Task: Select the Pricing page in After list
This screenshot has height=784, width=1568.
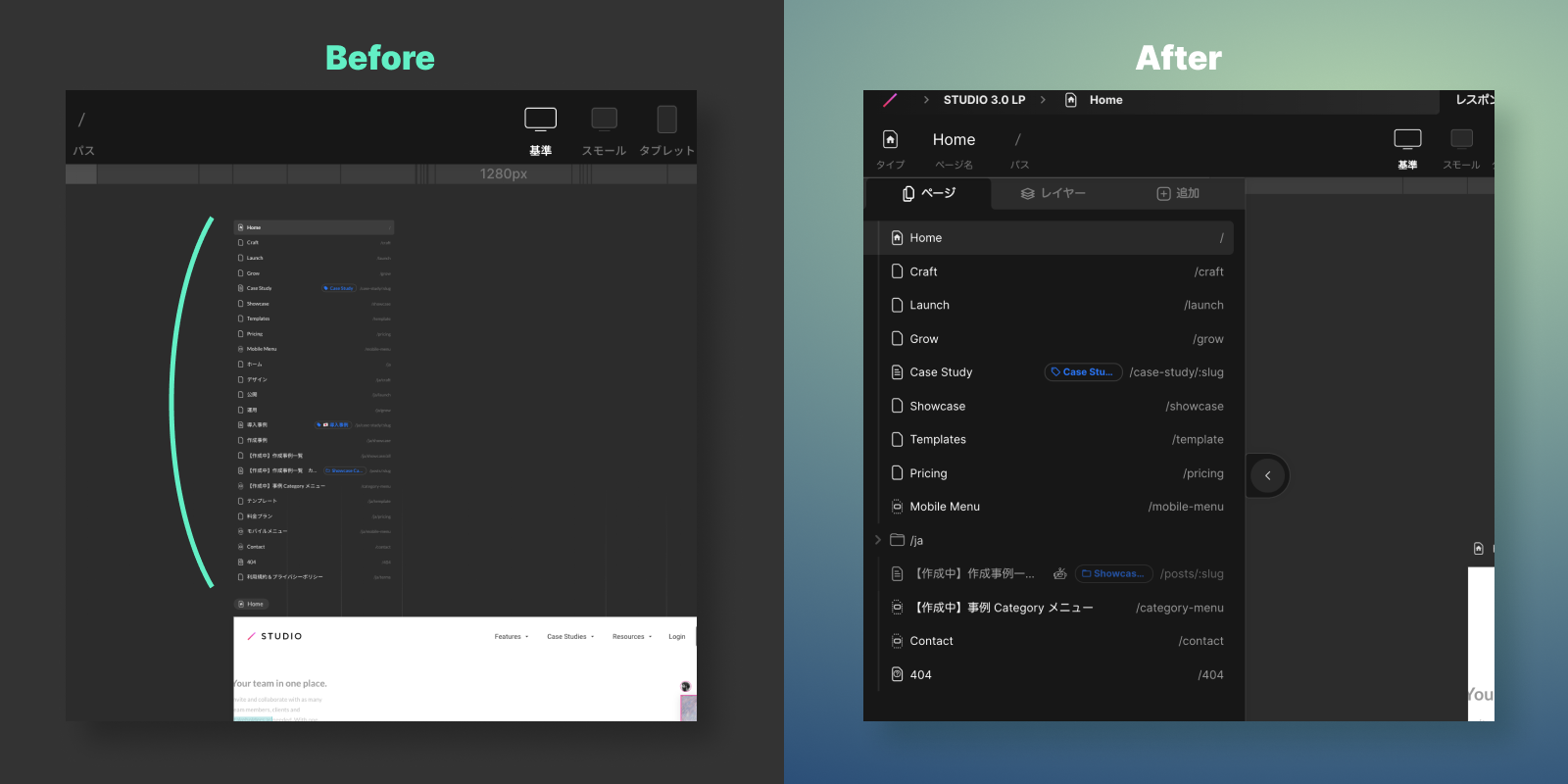Action: 1056,473
